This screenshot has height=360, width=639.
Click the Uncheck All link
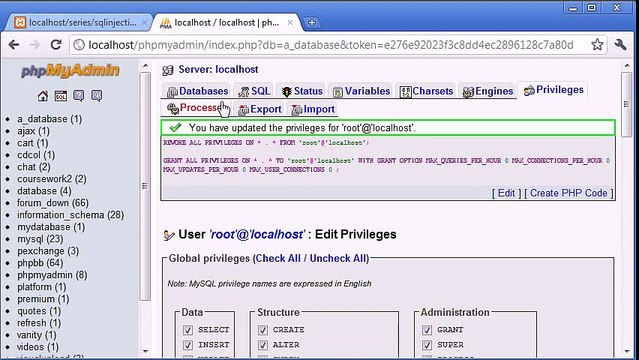coord(338,258)
